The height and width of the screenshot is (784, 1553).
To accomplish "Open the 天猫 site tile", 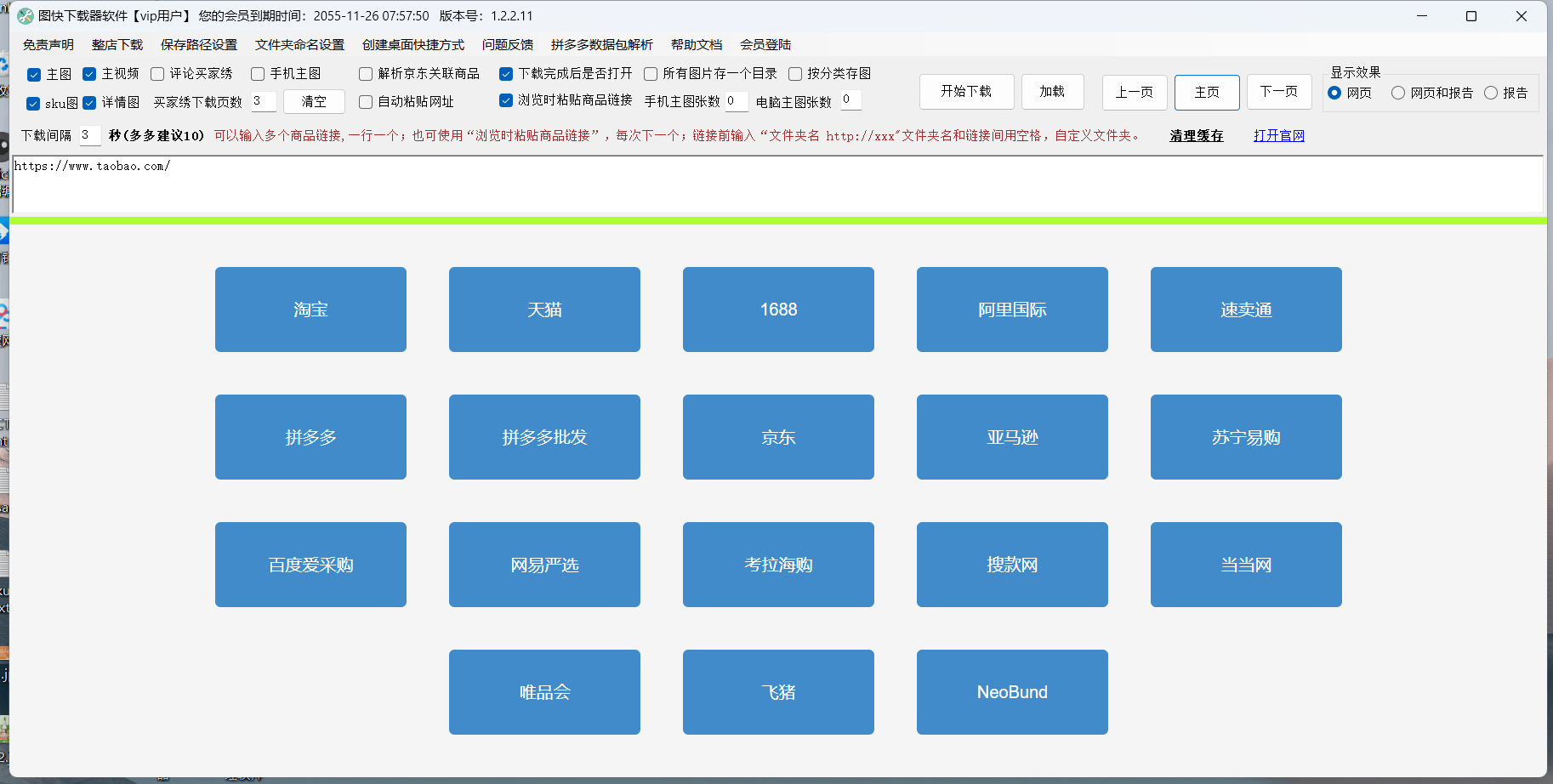I will [544, 310].
